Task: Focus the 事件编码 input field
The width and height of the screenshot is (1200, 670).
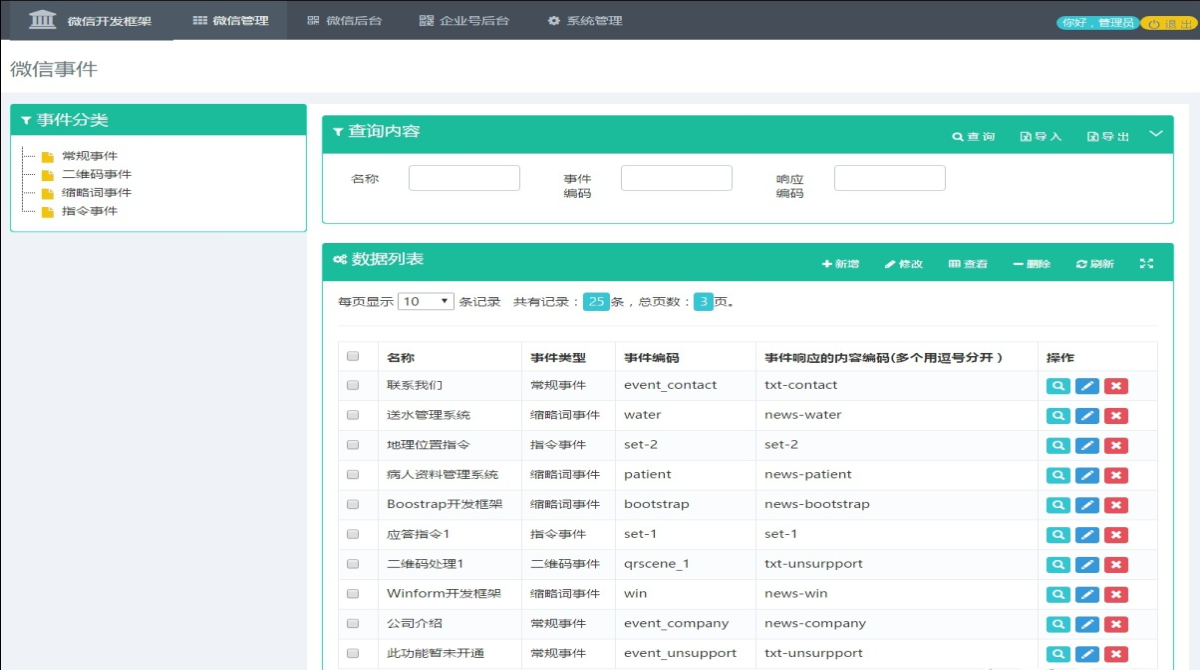Action: (x=677, y=178)
